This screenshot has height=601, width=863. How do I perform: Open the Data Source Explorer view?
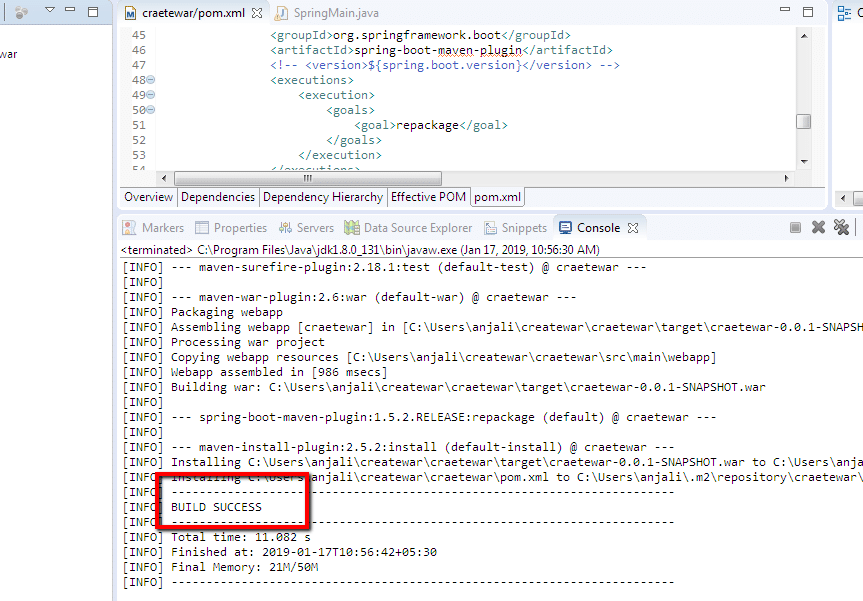(x=408, y=228)
